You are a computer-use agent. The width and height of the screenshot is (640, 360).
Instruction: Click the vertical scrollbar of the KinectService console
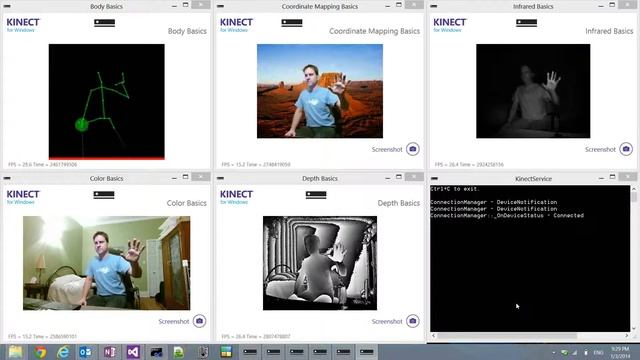pos(634,258)
